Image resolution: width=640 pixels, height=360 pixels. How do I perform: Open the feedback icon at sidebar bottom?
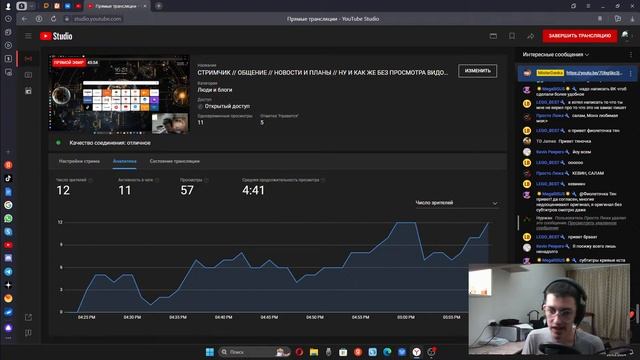point(28,333)
